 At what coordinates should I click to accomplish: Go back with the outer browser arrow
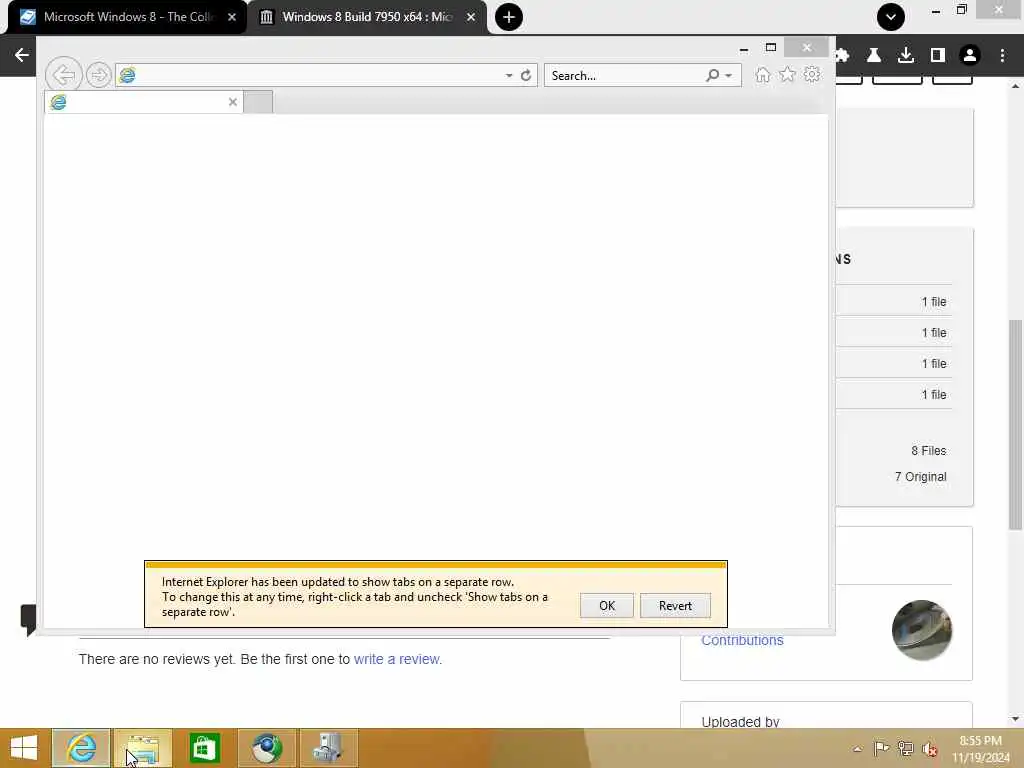point(22,55)
